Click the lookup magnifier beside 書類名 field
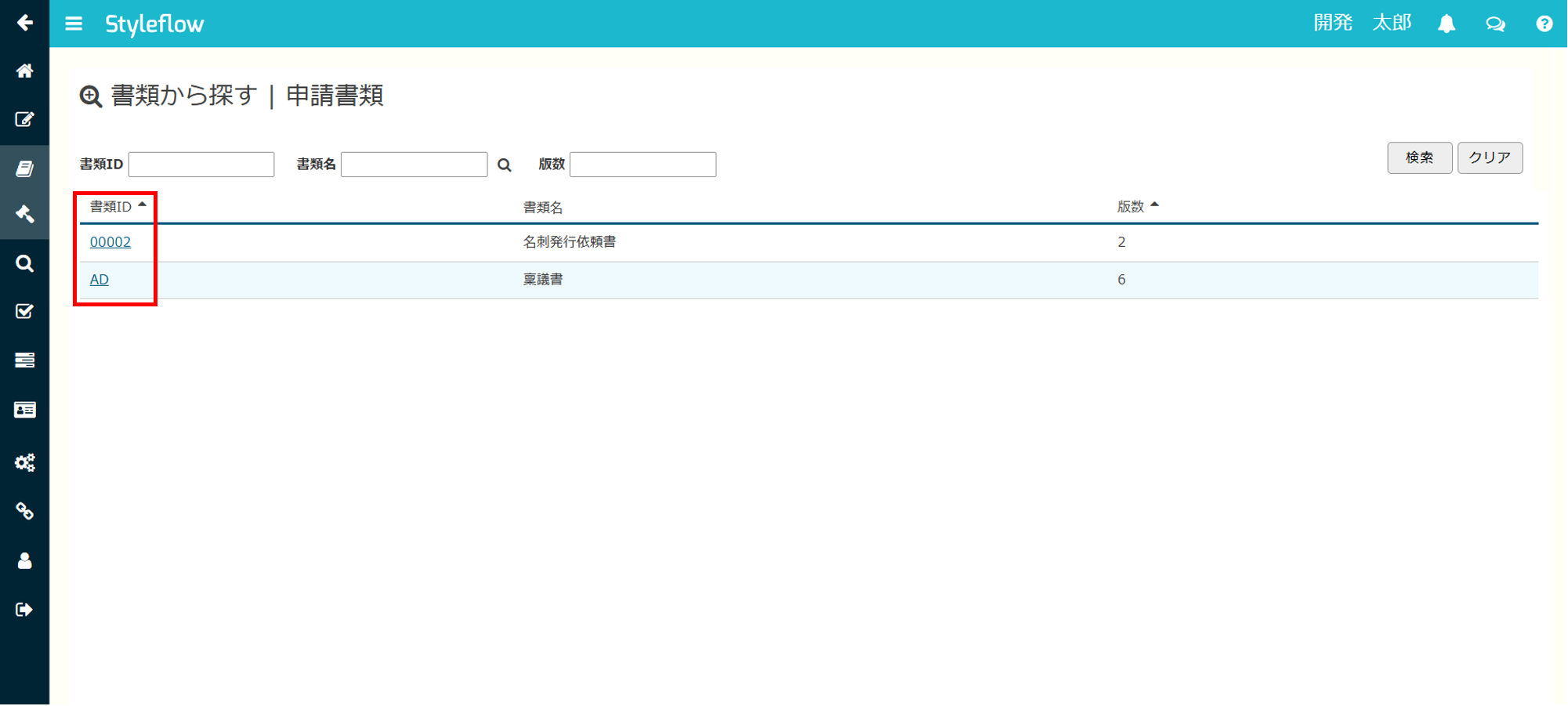 click(x=504, y=165)
